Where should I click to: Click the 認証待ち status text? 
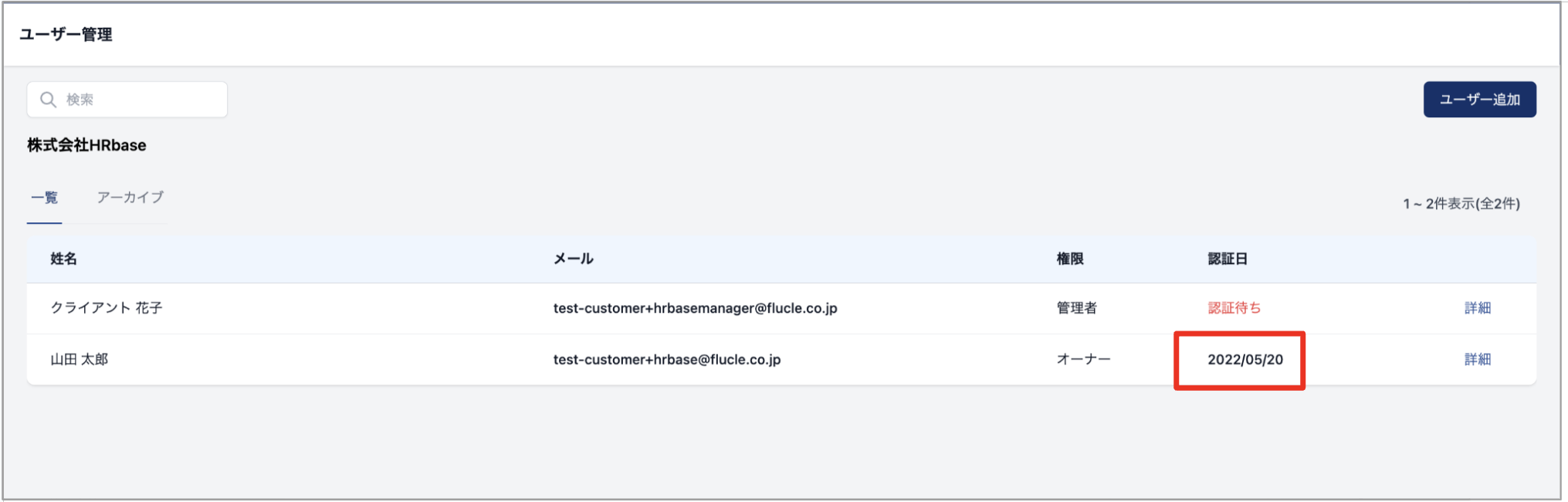coord(1234,308)
